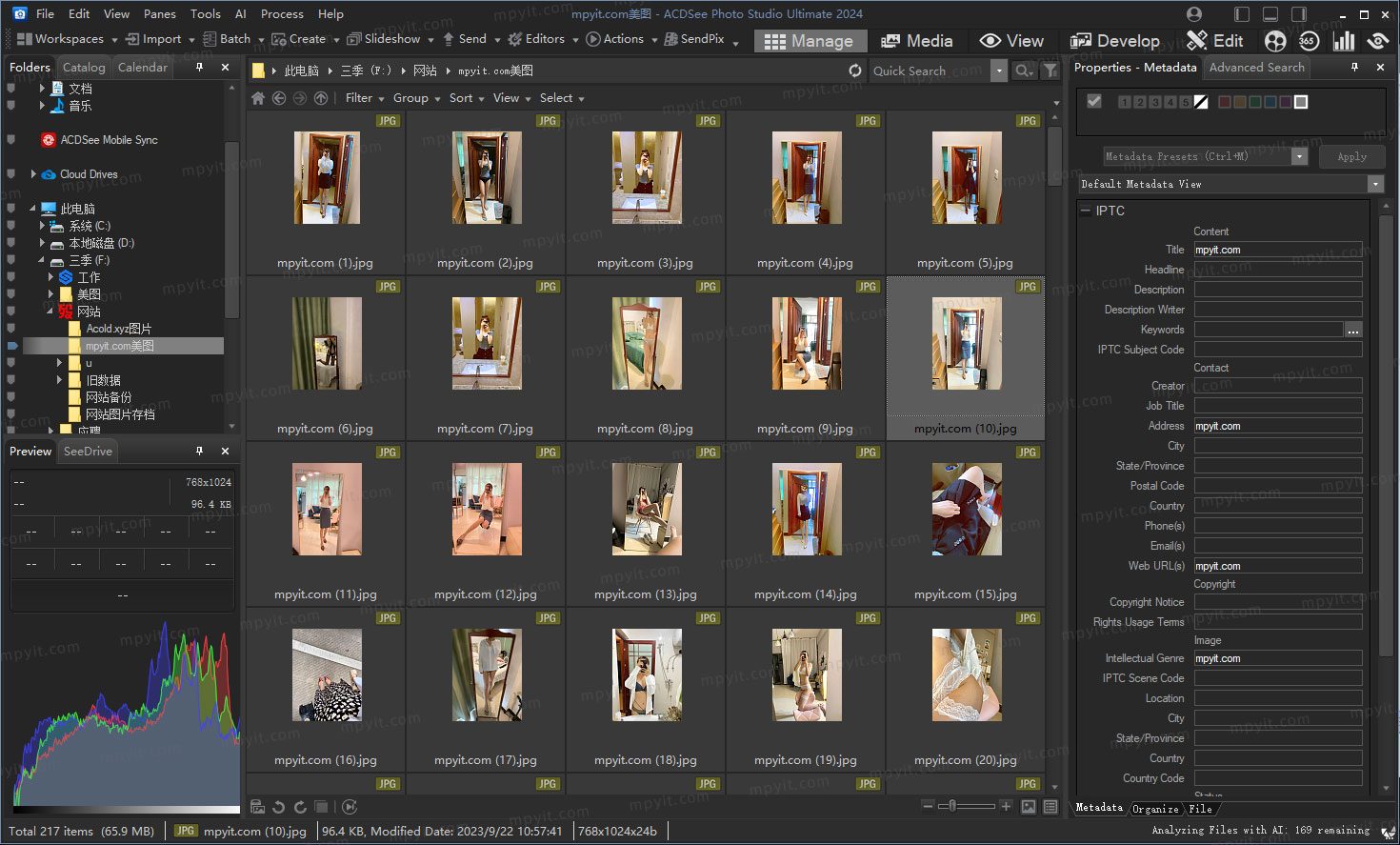Viewport: 1400px width, 845px height.
Task: Navigate forward in file list
Action: 300,98
